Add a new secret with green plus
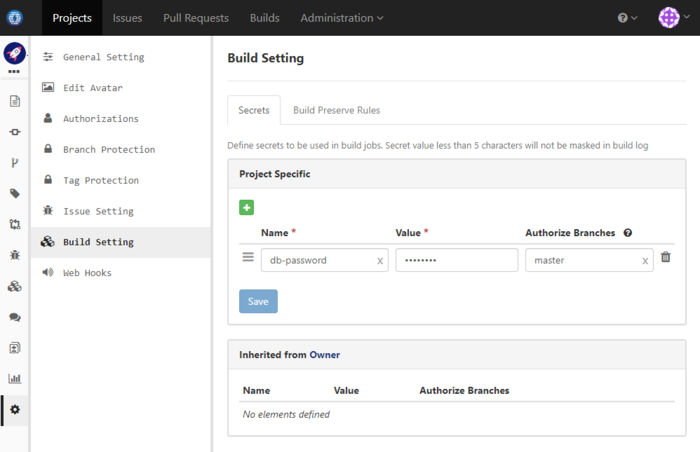 click(x=247, y=207)
